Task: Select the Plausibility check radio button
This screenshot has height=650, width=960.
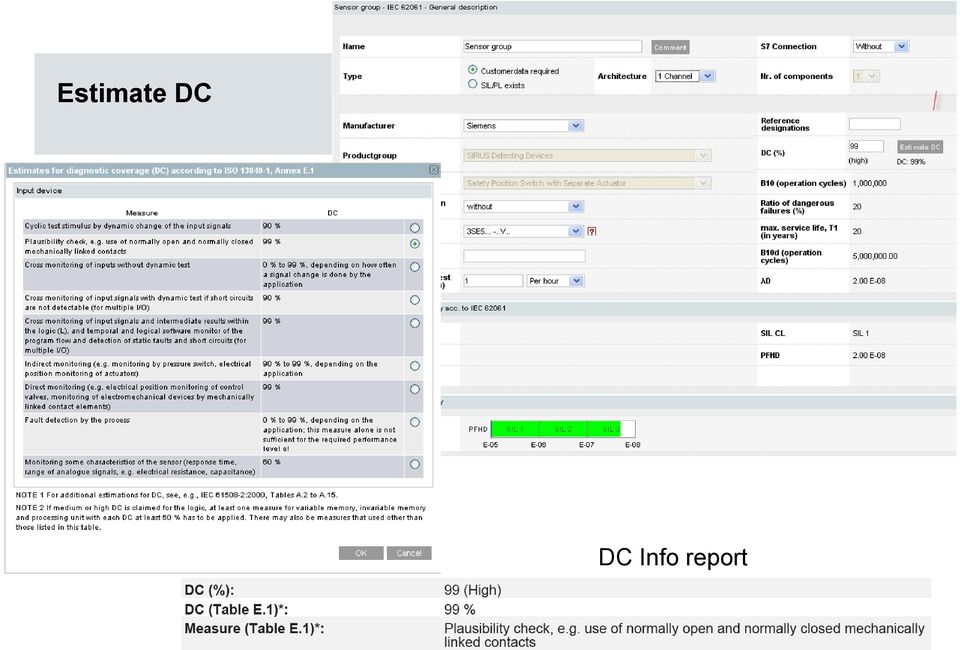Action: click(x=414, y=244)
